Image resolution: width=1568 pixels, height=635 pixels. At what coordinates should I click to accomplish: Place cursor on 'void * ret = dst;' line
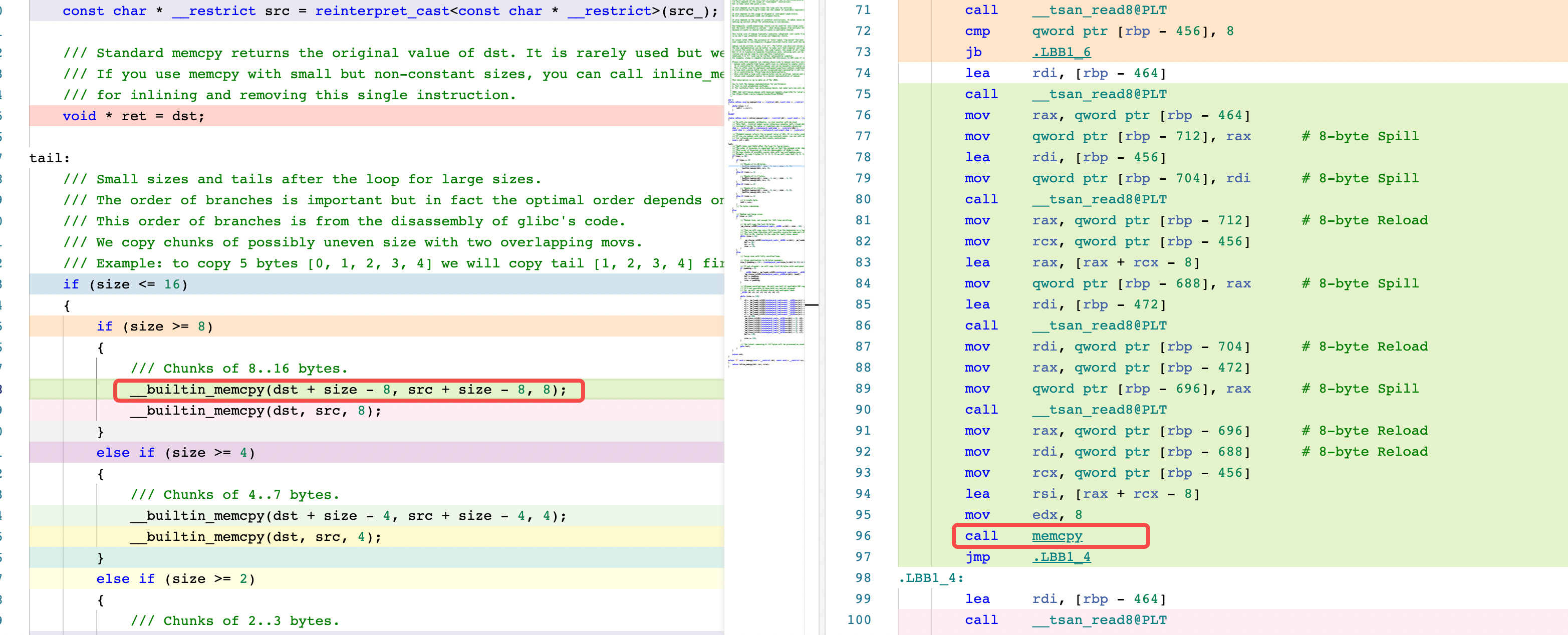pos(133,116)
